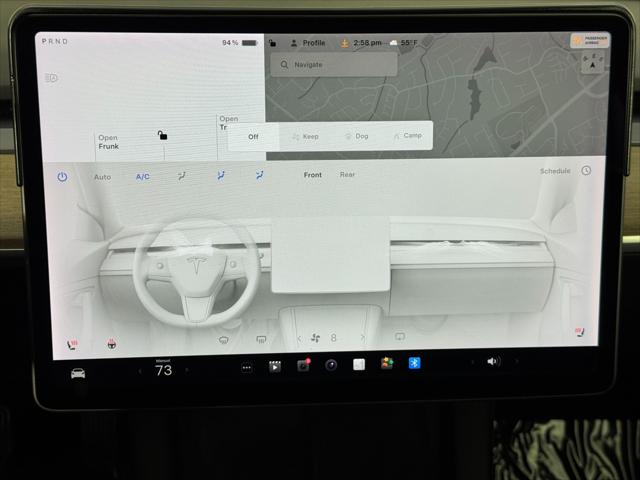Tap the 2:58 pm clock
640x480 pixels.
point(367,43)
